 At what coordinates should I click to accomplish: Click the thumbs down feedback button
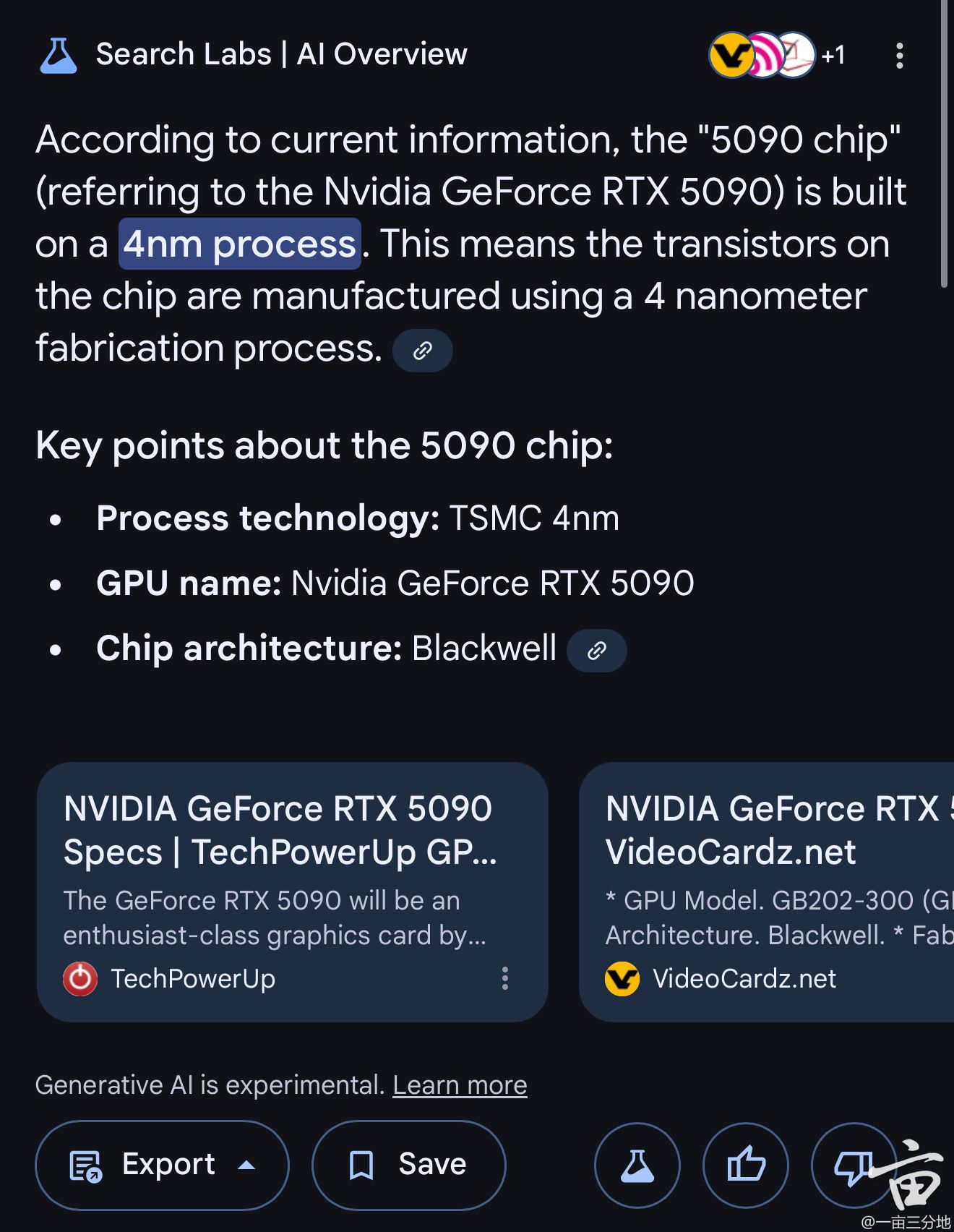point(853,1165)
